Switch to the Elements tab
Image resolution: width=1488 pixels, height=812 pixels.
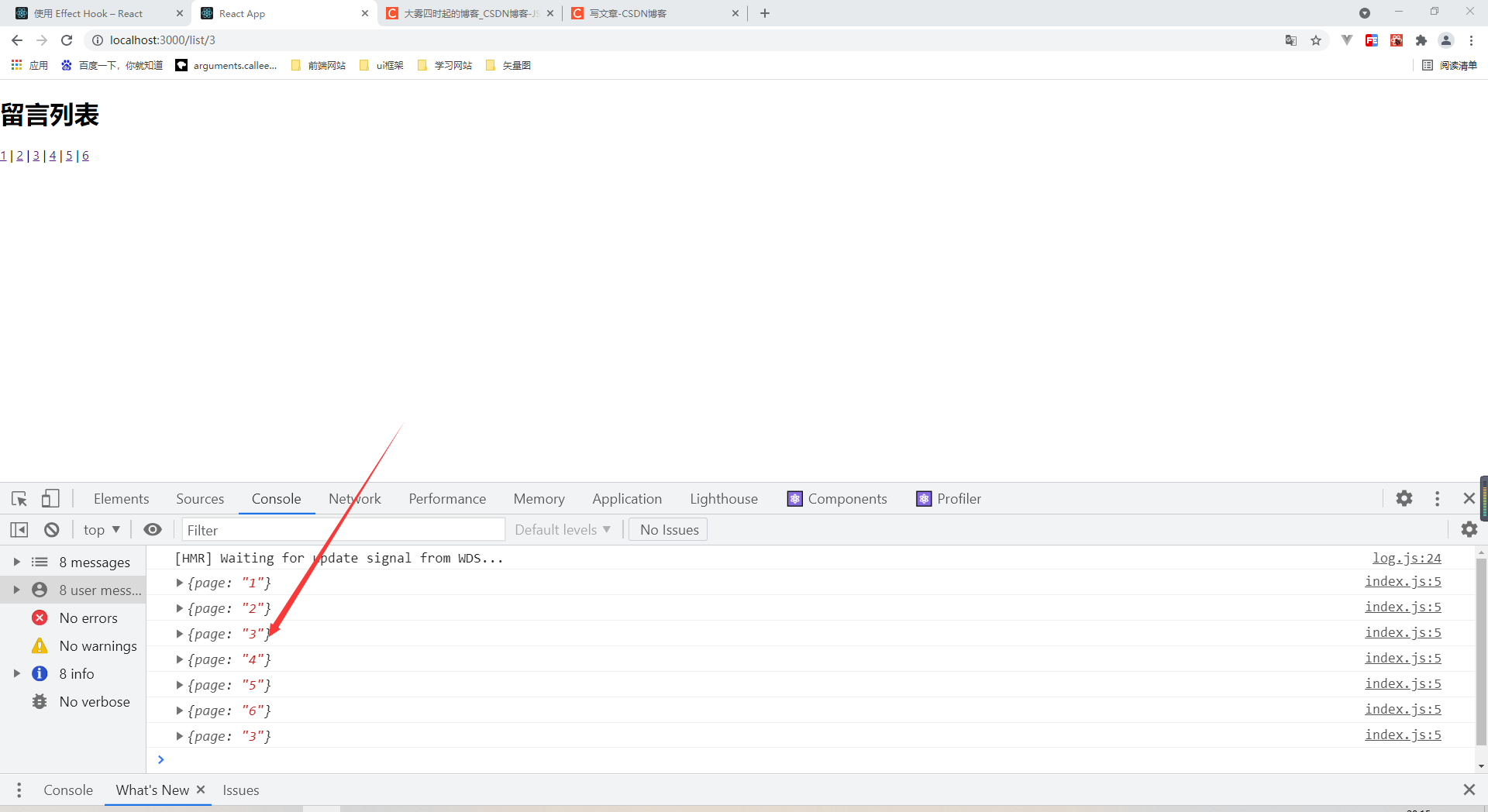[121, 499]
